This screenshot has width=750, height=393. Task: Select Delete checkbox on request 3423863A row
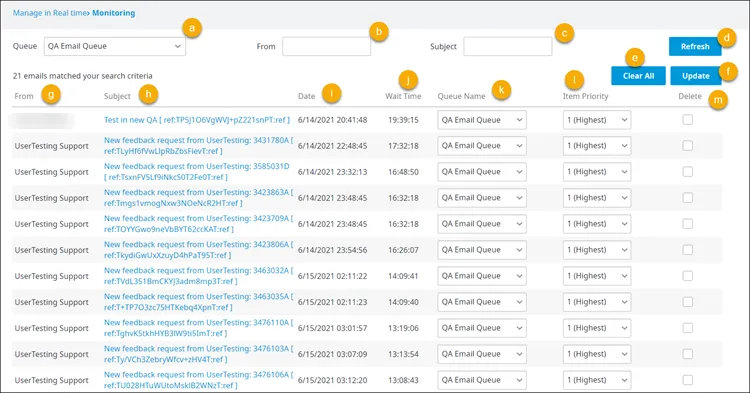click(687, 197)
